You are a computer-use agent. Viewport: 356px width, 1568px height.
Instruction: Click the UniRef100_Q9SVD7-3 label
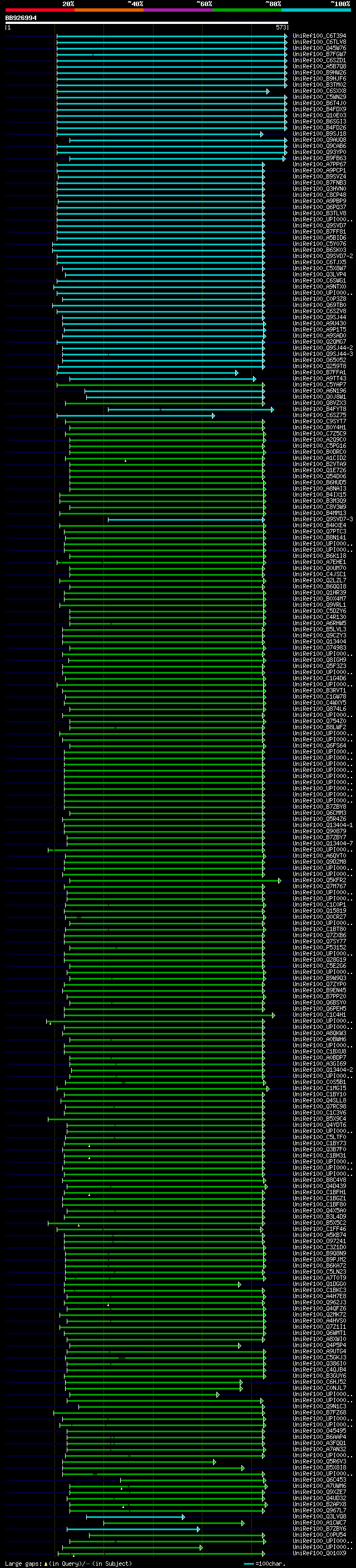point(323,519)
